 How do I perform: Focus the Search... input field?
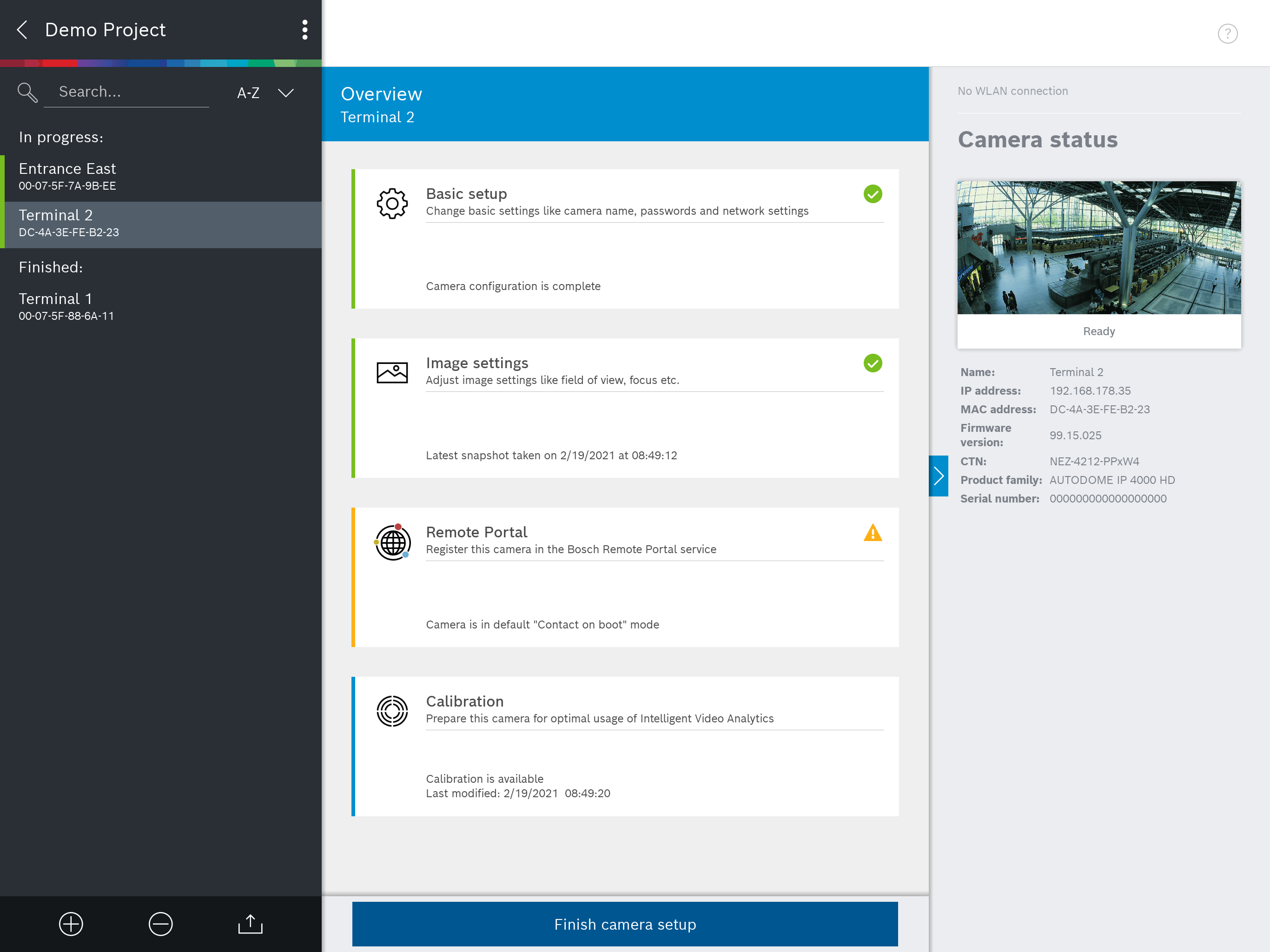click(126, 92)
